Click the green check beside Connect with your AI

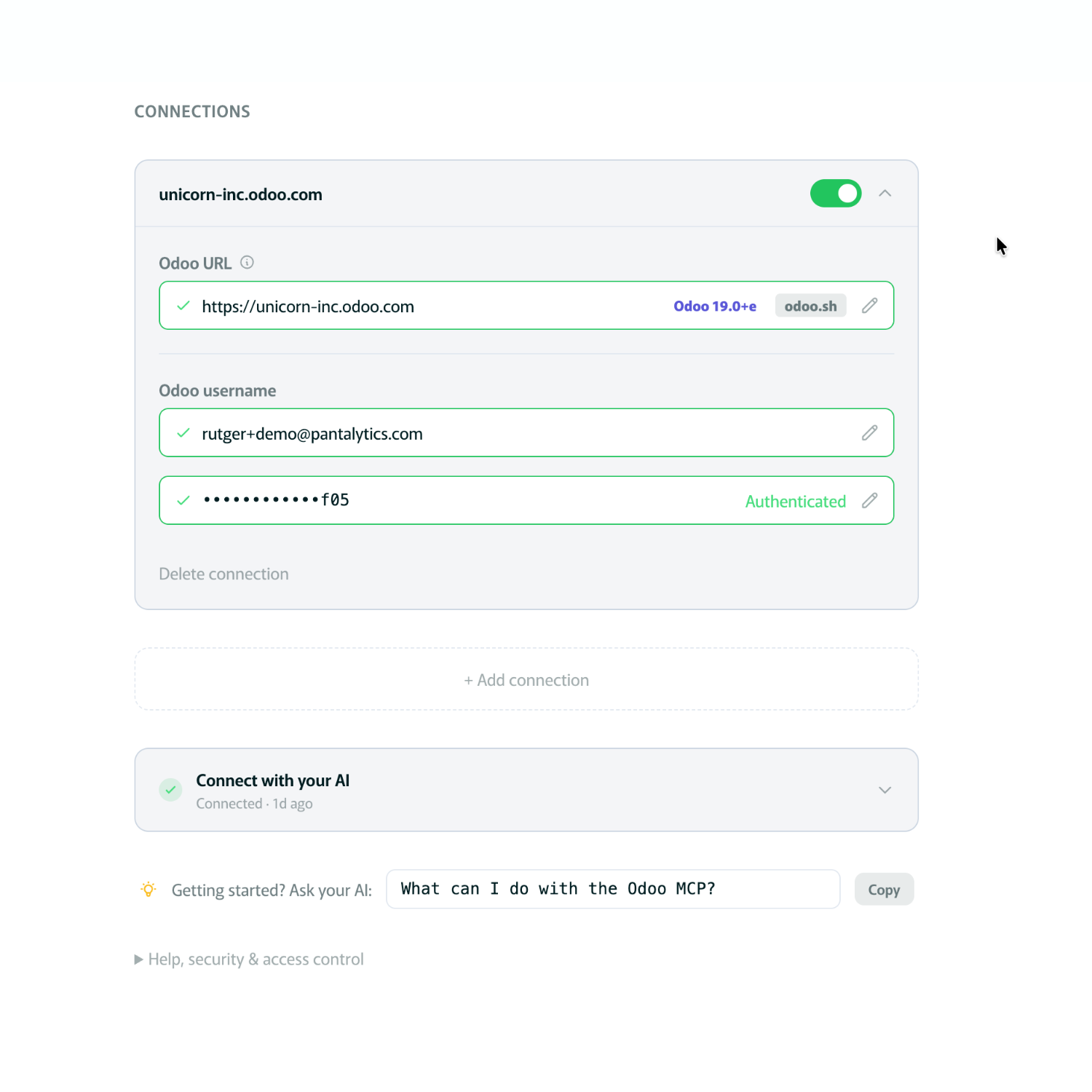pyautogui.click(x=170, y=790)
